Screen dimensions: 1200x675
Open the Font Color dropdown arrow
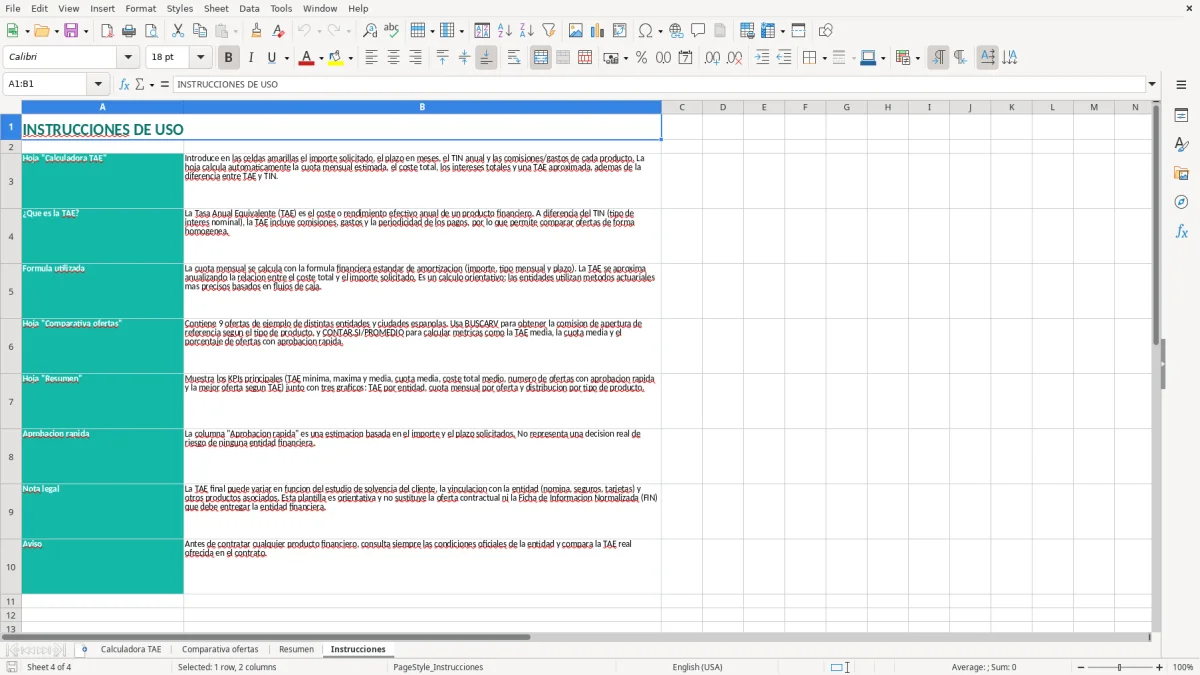click(321, 58)
